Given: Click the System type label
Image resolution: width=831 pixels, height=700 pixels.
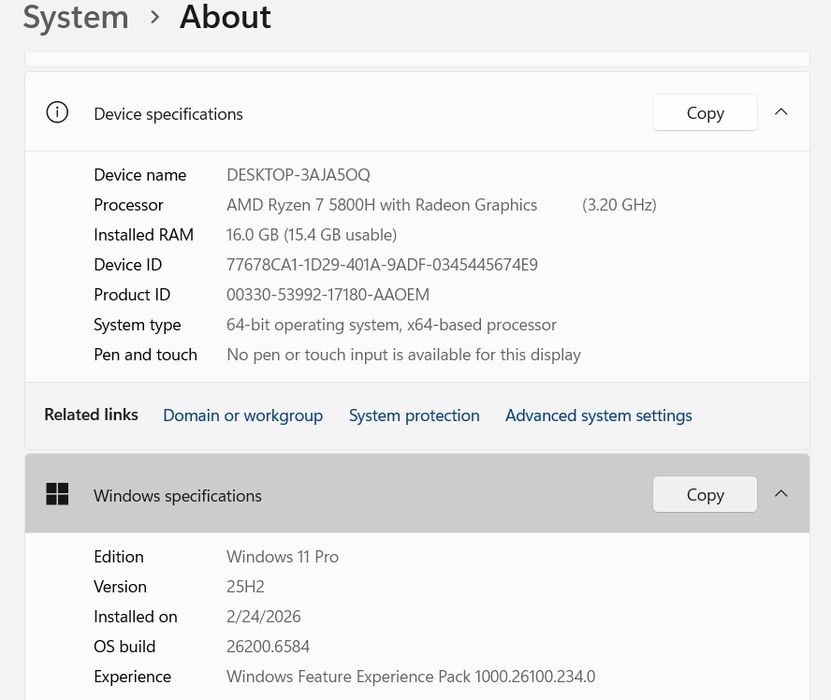Looking at the screenshot, I should 137,325.
